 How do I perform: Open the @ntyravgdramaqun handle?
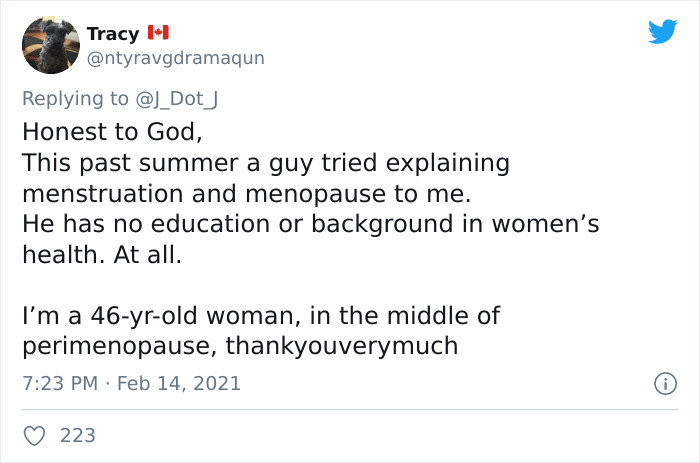click(x=176, y=58)
